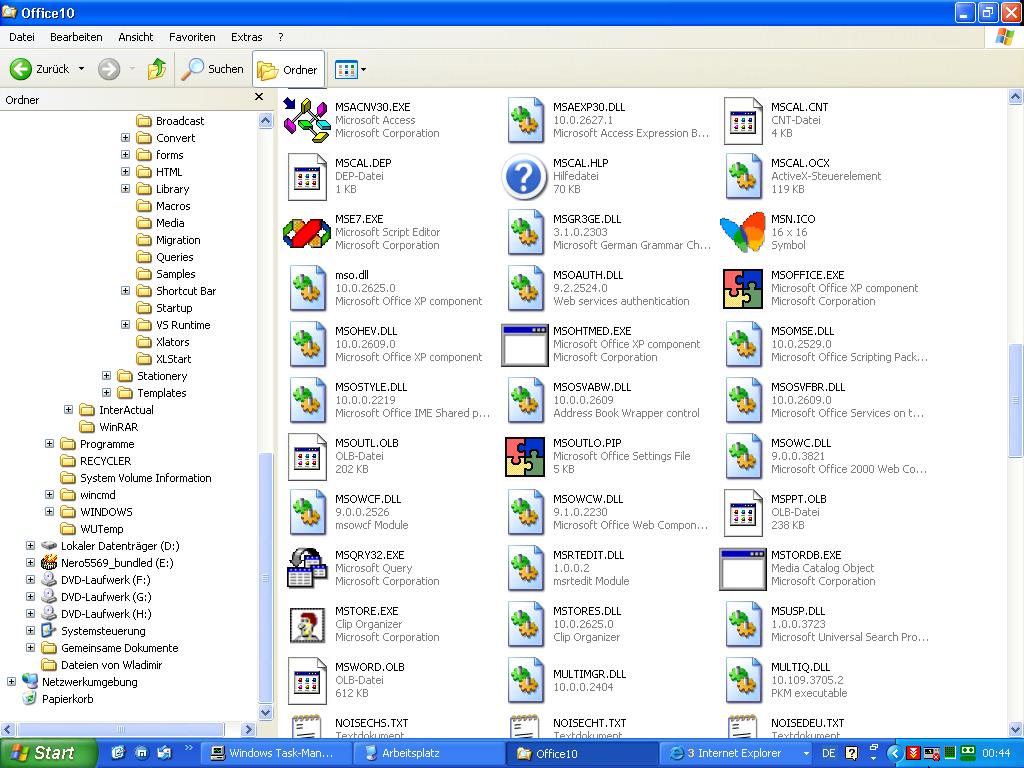Select the MSQRY32.EXE Microsoft Query icon

306,568
